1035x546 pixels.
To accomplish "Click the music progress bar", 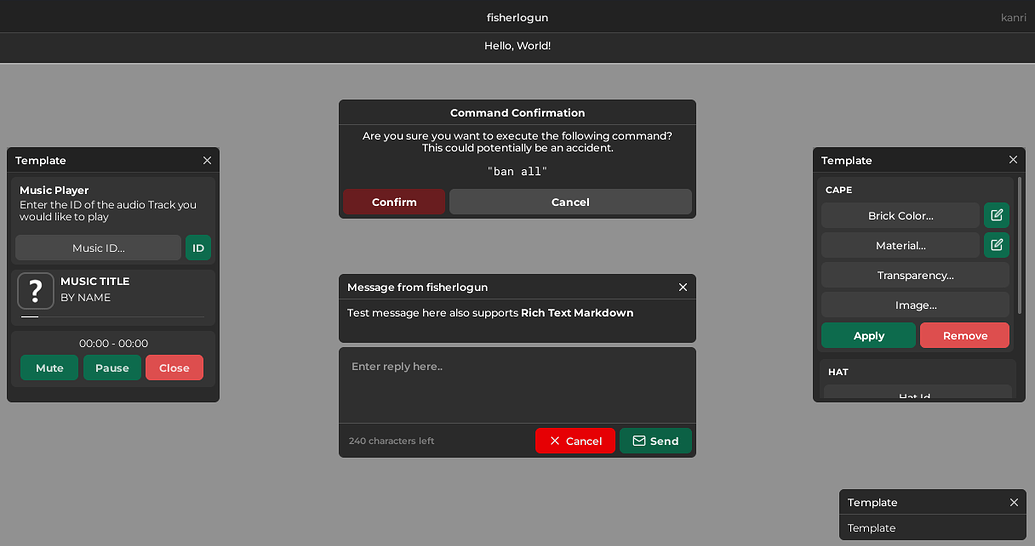I will 112,317.
